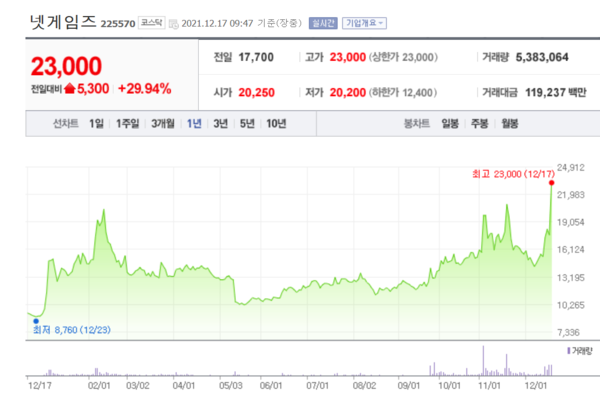Open the 기업개요 dropdown button
Viewport: 600px width, 404px height.
tap(364, 23)
